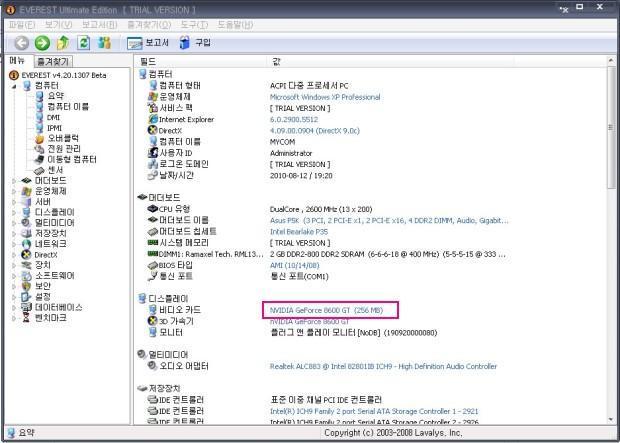620x443 pixels.
Task: Open the Internet Explorer 6.0.2900.5512 link
Action: 294,119
